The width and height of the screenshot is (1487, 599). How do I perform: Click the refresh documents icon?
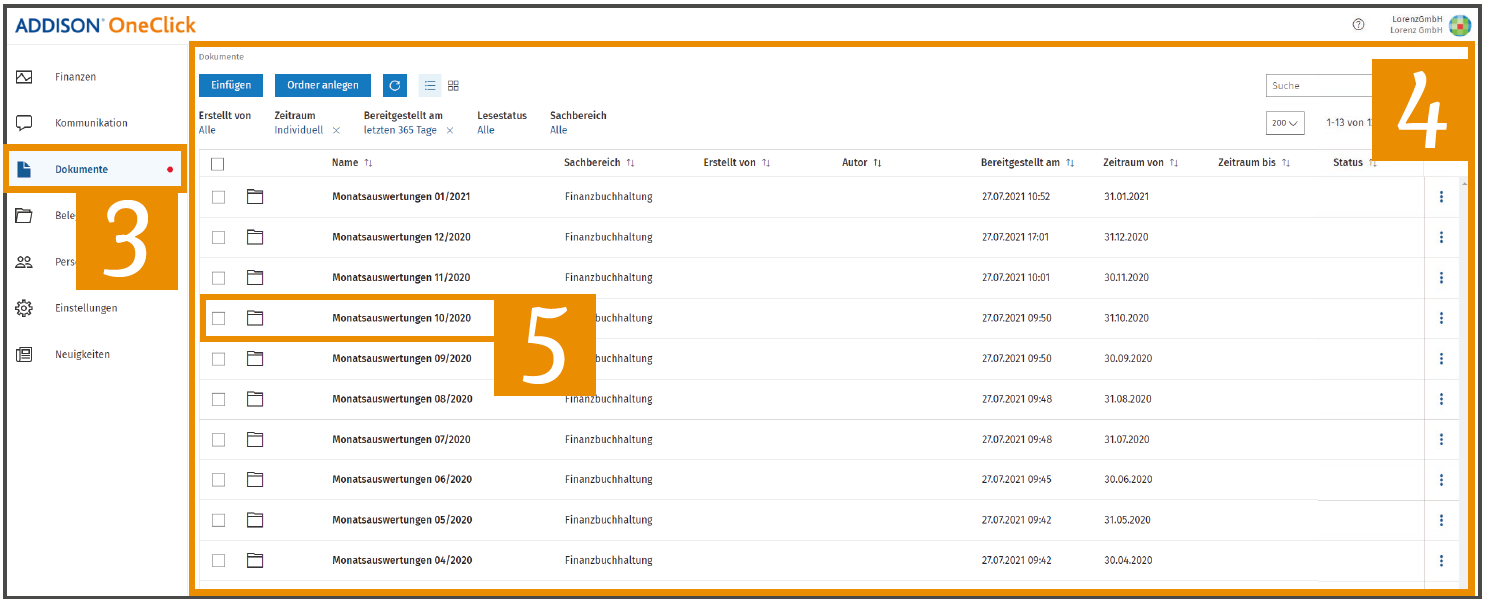395,86
